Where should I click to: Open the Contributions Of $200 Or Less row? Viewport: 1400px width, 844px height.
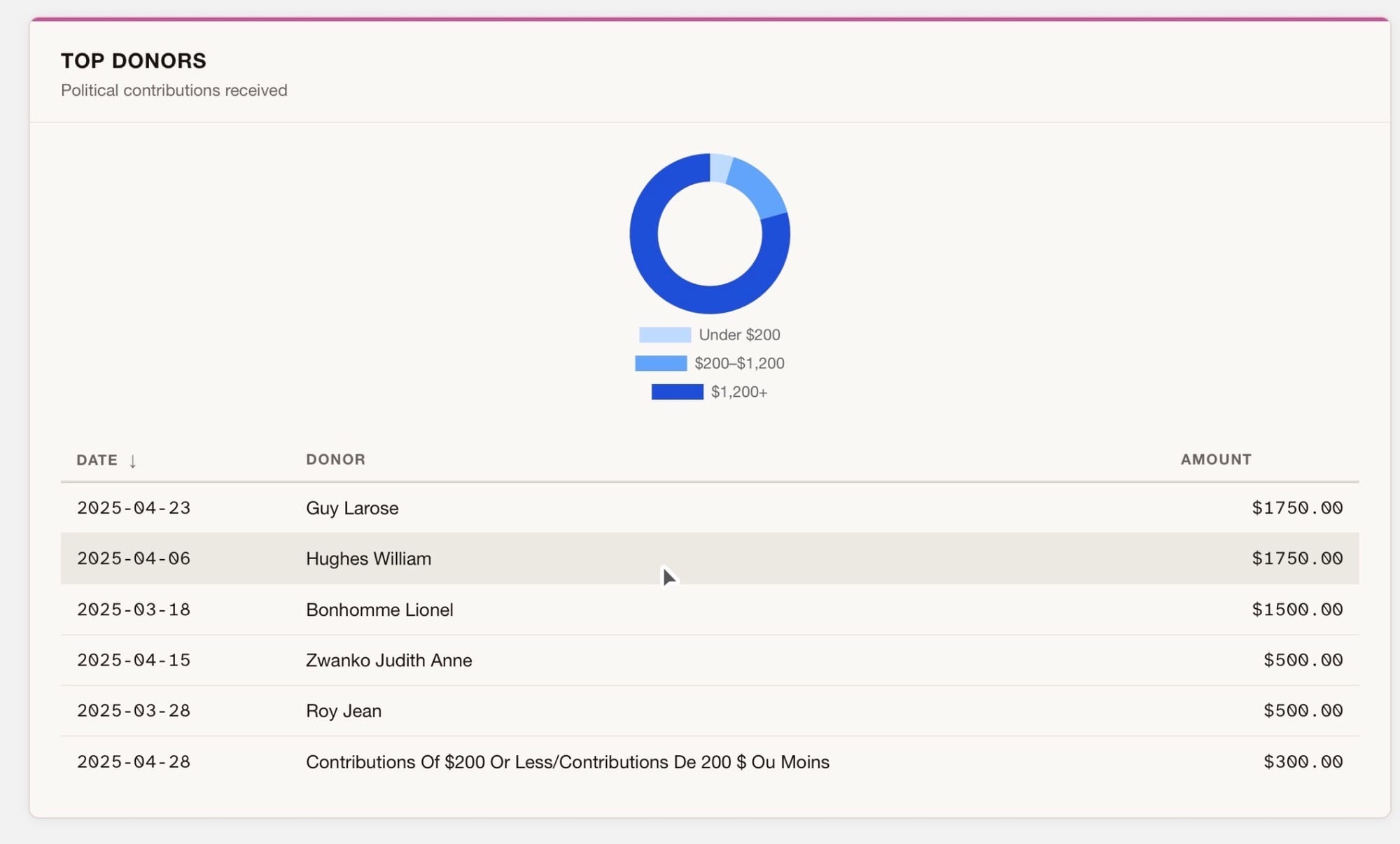coord(567,761)
